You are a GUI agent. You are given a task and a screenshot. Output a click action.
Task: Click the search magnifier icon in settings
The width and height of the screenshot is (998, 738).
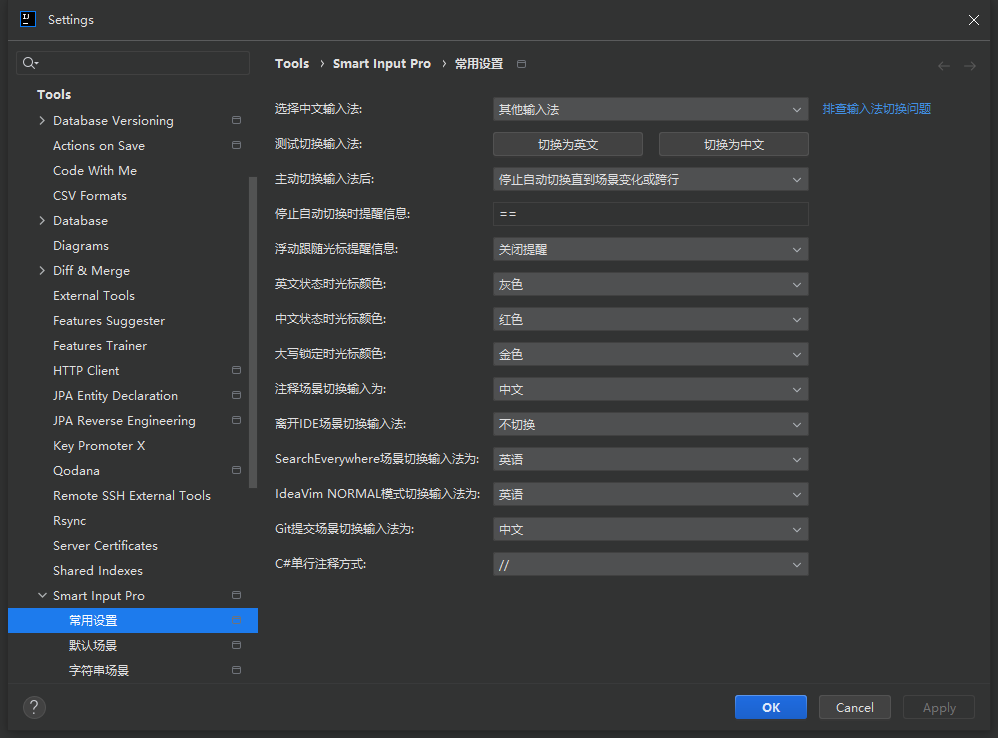coord(30,62)
